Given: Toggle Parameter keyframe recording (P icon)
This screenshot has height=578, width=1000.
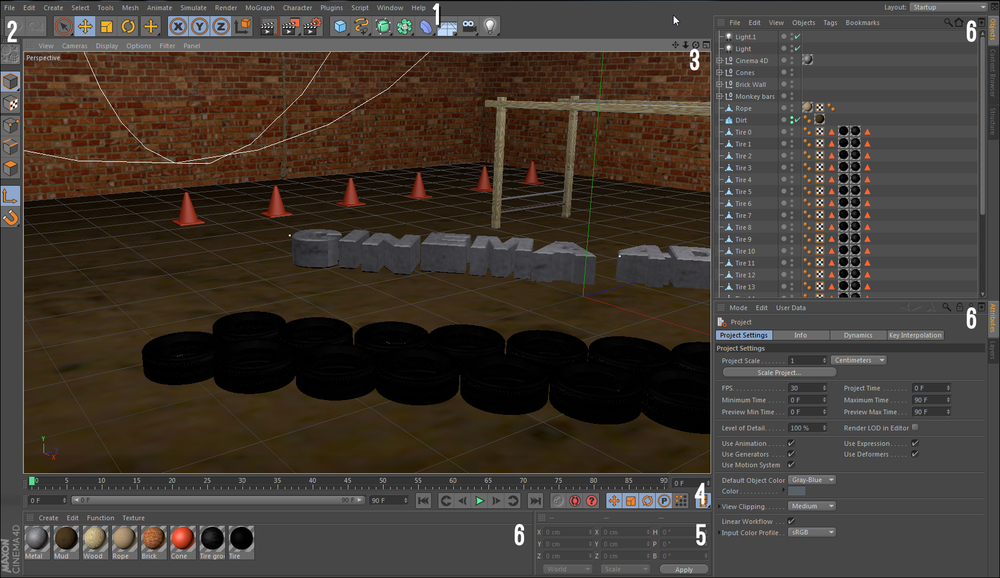Looking at the screenshot, I should click(x=664, y=501).
